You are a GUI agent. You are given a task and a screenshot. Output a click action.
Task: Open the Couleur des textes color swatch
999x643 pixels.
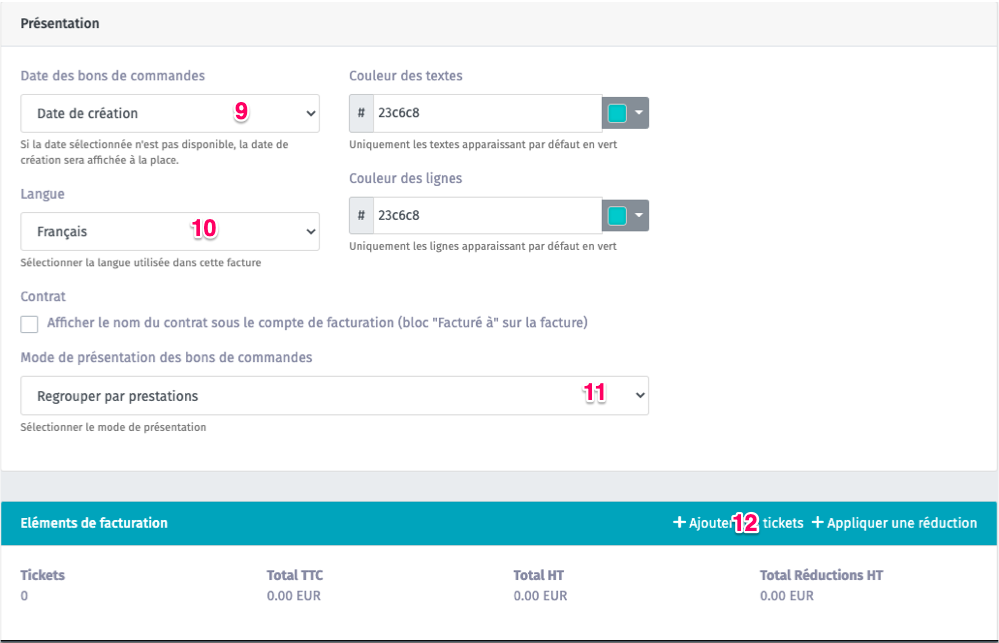click(x=618, y=113)
